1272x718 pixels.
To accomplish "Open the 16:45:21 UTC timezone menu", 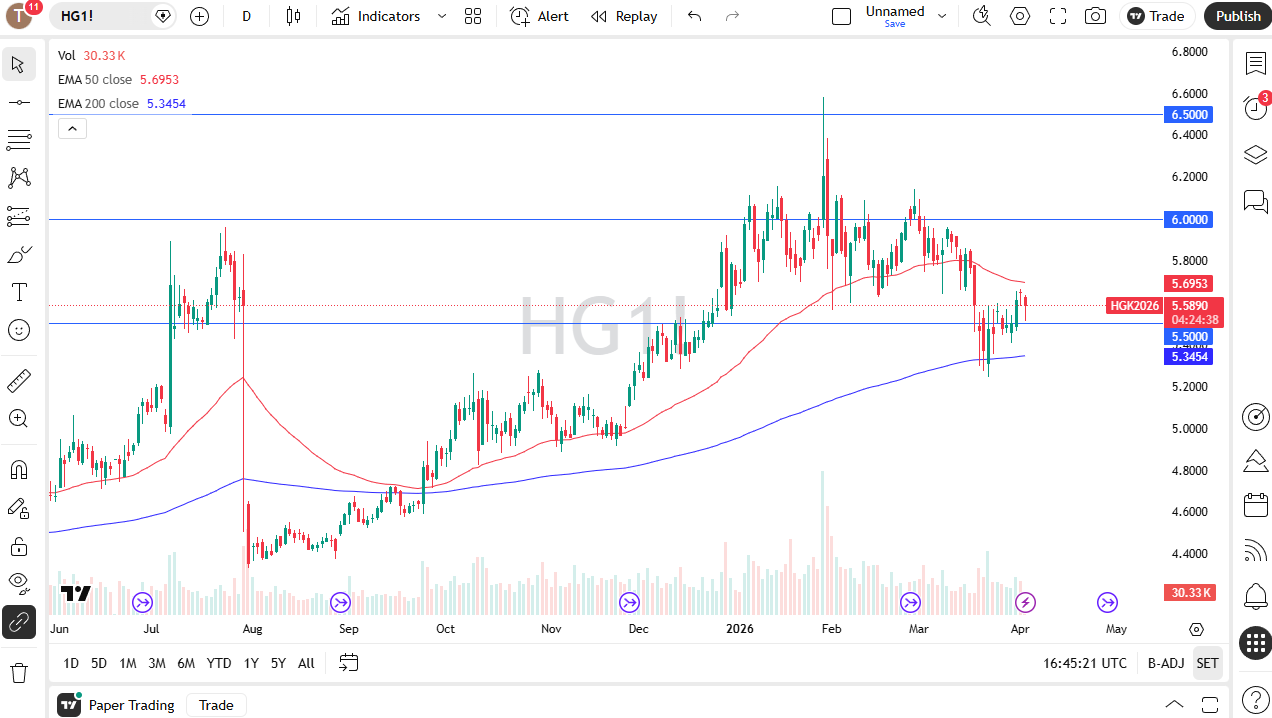I will 1085,663.
